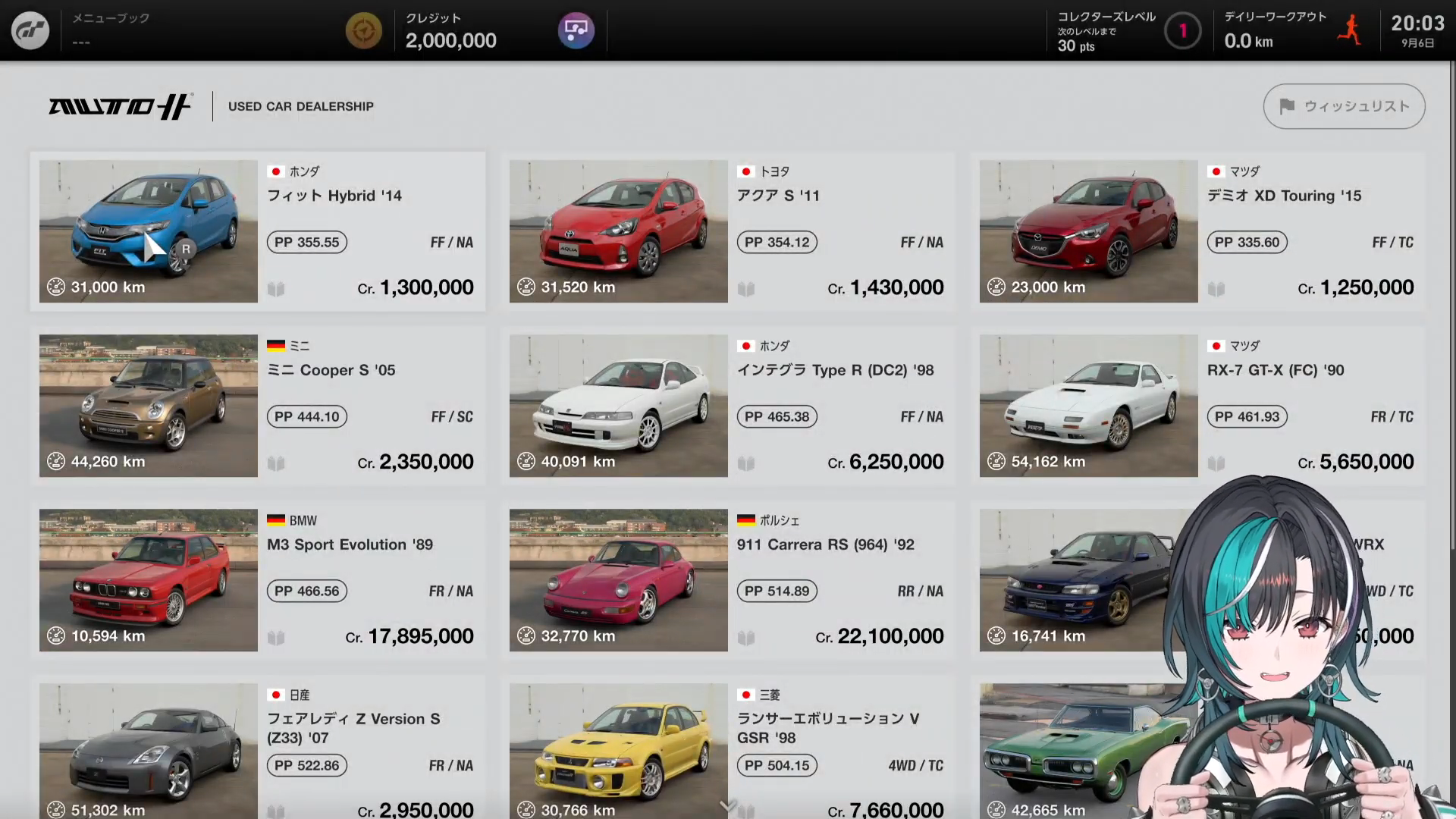
Task: Choose the 911 Carrera RS (964) '92 listing
Action: pyautogui.click(x=728, y=580)
